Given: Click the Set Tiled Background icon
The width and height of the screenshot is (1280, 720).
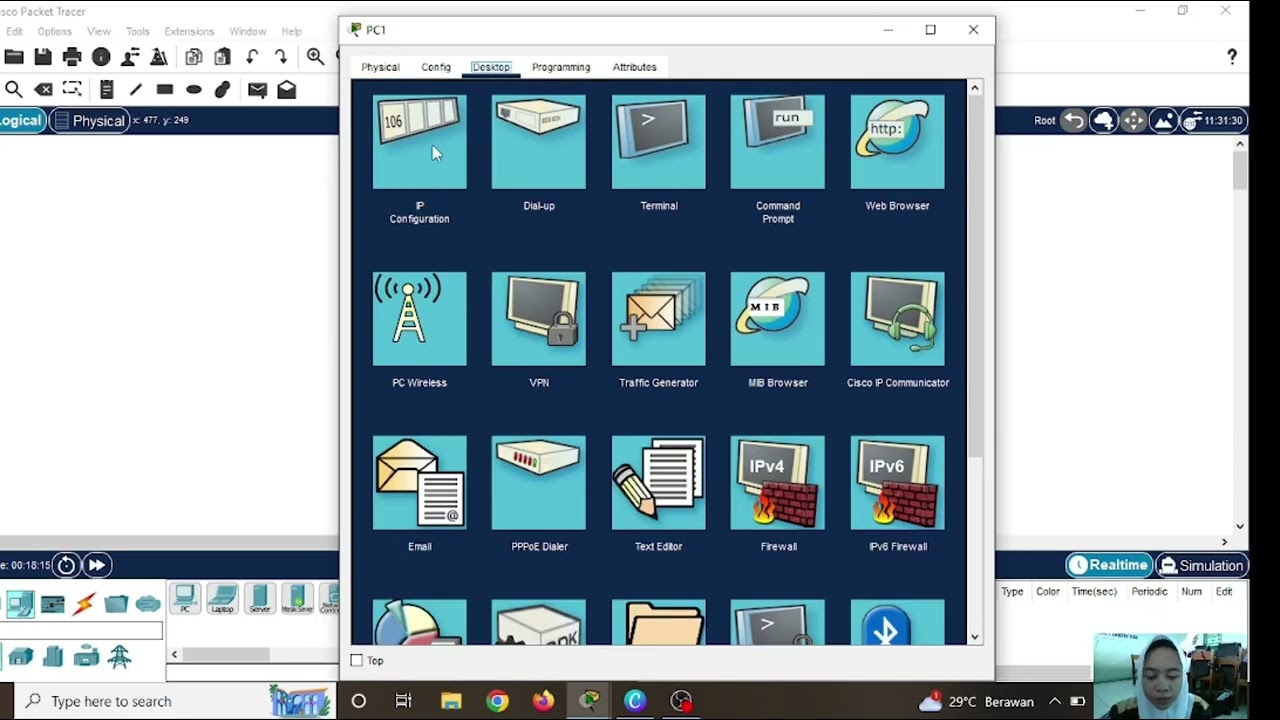Looking at the screenshot, I should coord(1163,121).
